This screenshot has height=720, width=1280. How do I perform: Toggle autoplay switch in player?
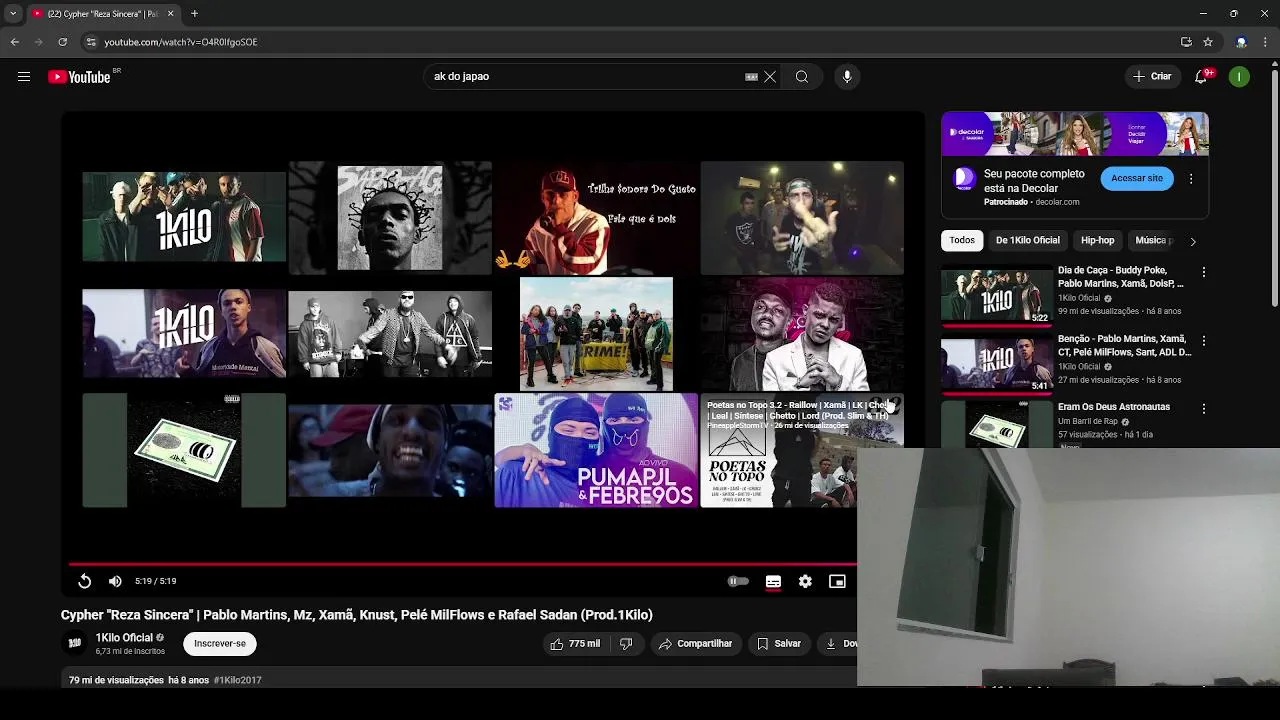coord(738,581)
